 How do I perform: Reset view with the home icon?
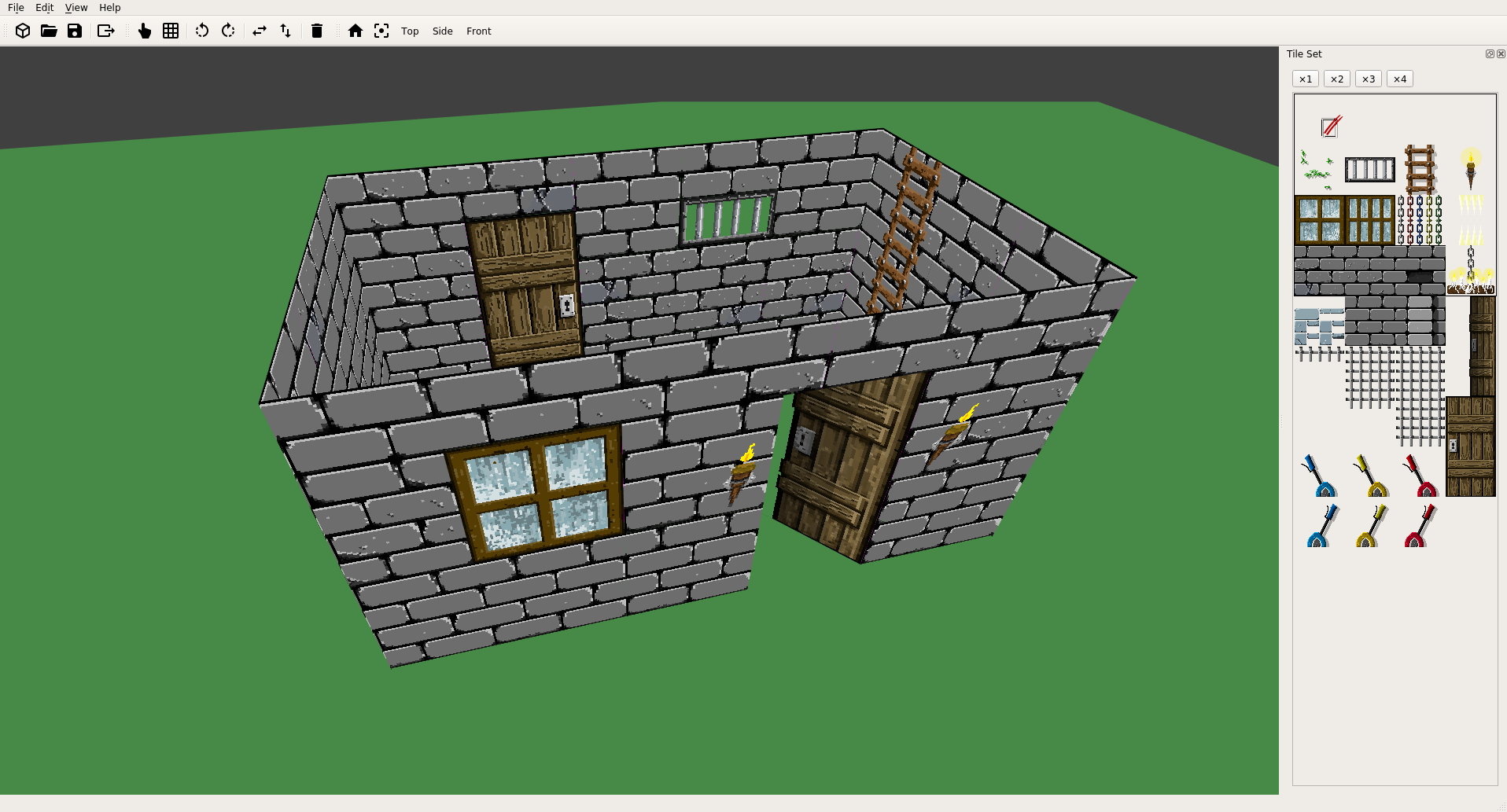356,31
